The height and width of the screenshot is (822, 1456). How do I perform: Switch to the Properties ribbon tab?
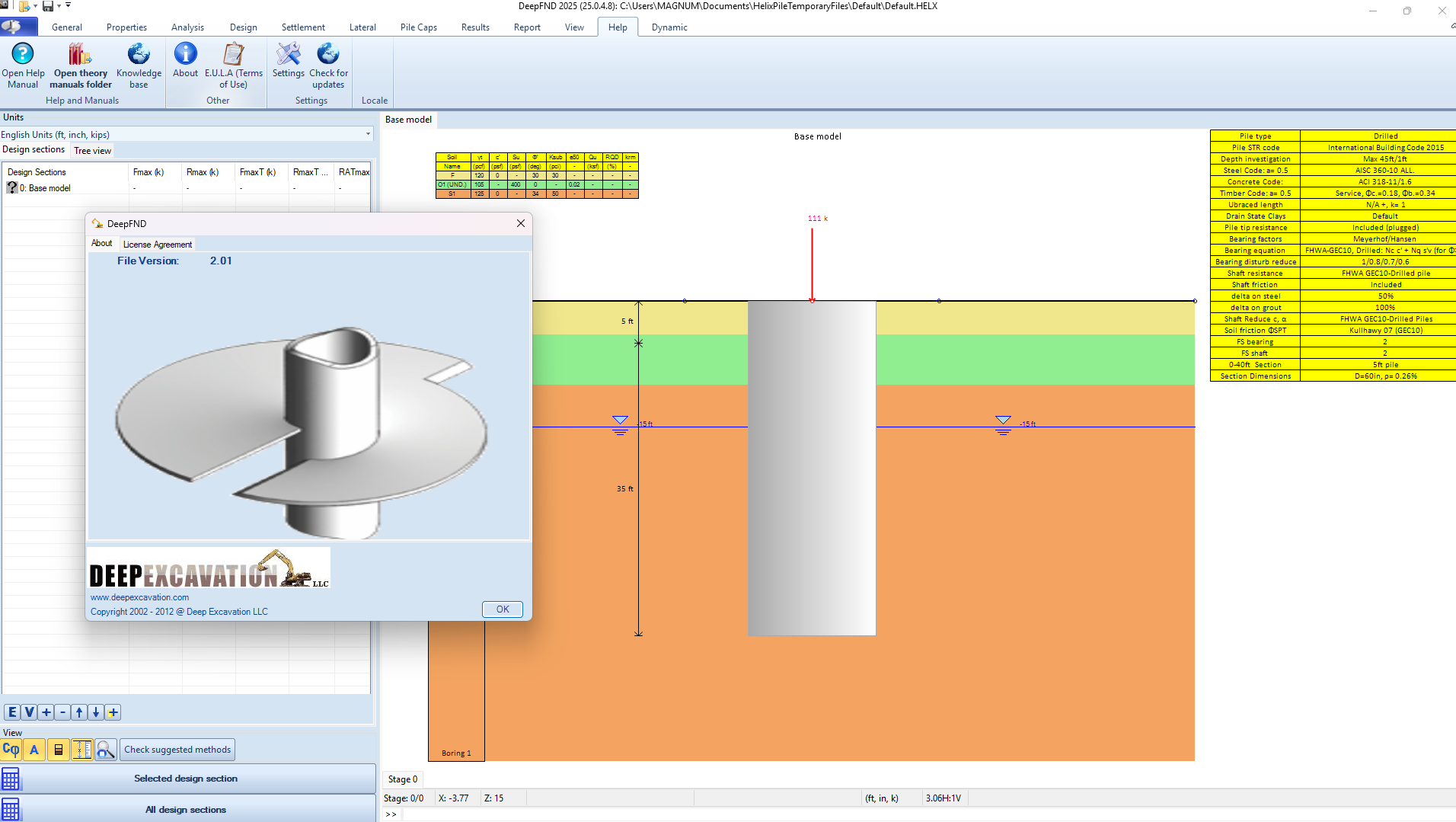[126, 27]
